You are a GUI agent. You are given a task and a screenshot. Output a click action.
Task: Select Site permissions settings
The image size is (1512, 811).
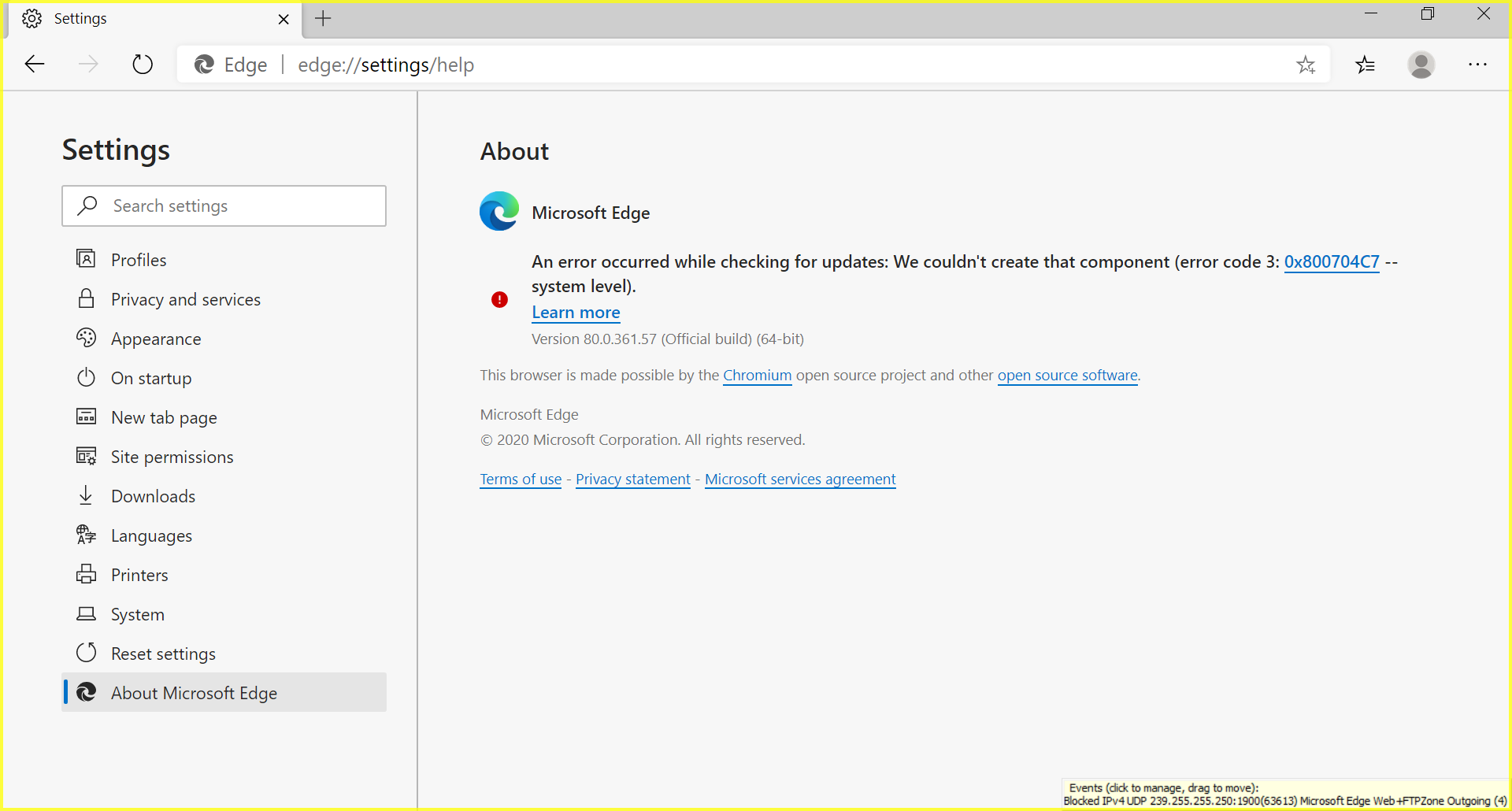224,456
